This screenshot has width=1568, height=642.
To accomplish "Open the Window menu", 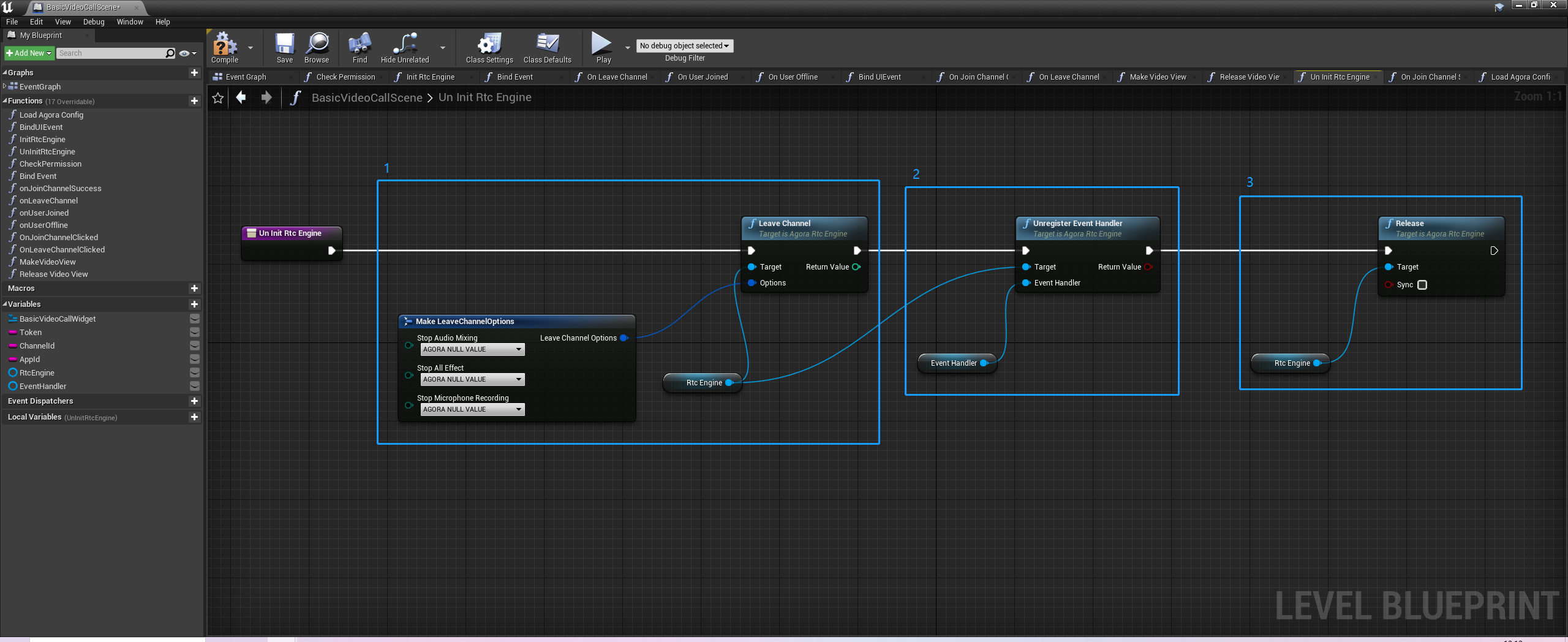I will [130, 21].
